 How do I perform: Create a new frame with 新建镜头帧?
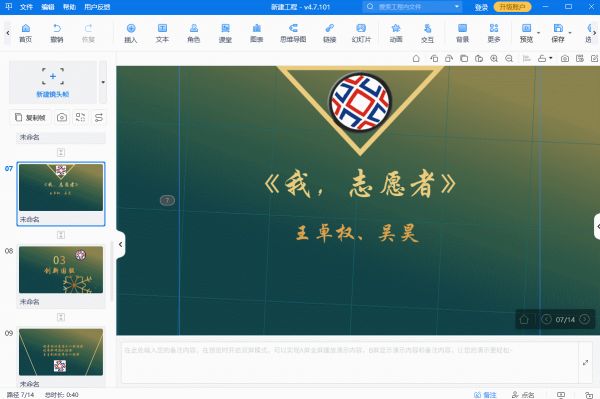(53, 82)
